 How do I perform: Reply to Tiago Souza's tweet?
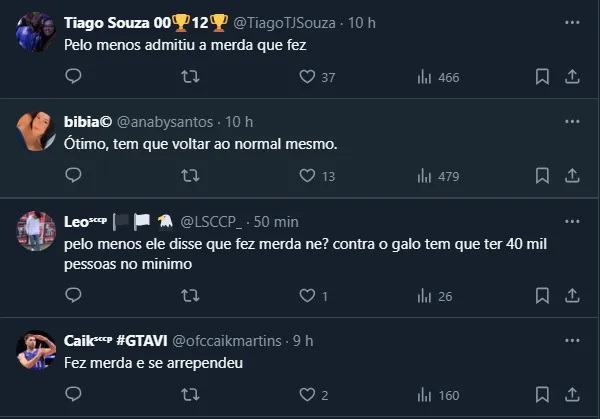pyautogui.click(x=73, y=76)
